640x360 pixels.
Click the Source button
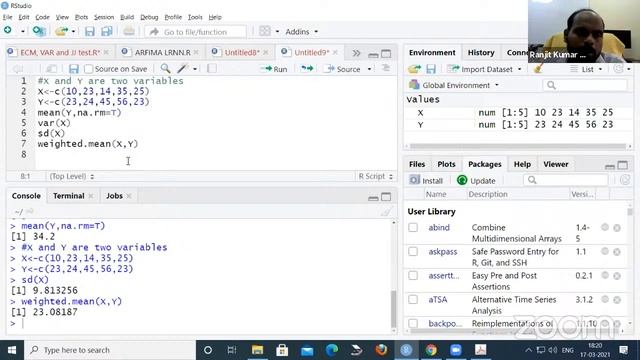click(x=343, y=69)
